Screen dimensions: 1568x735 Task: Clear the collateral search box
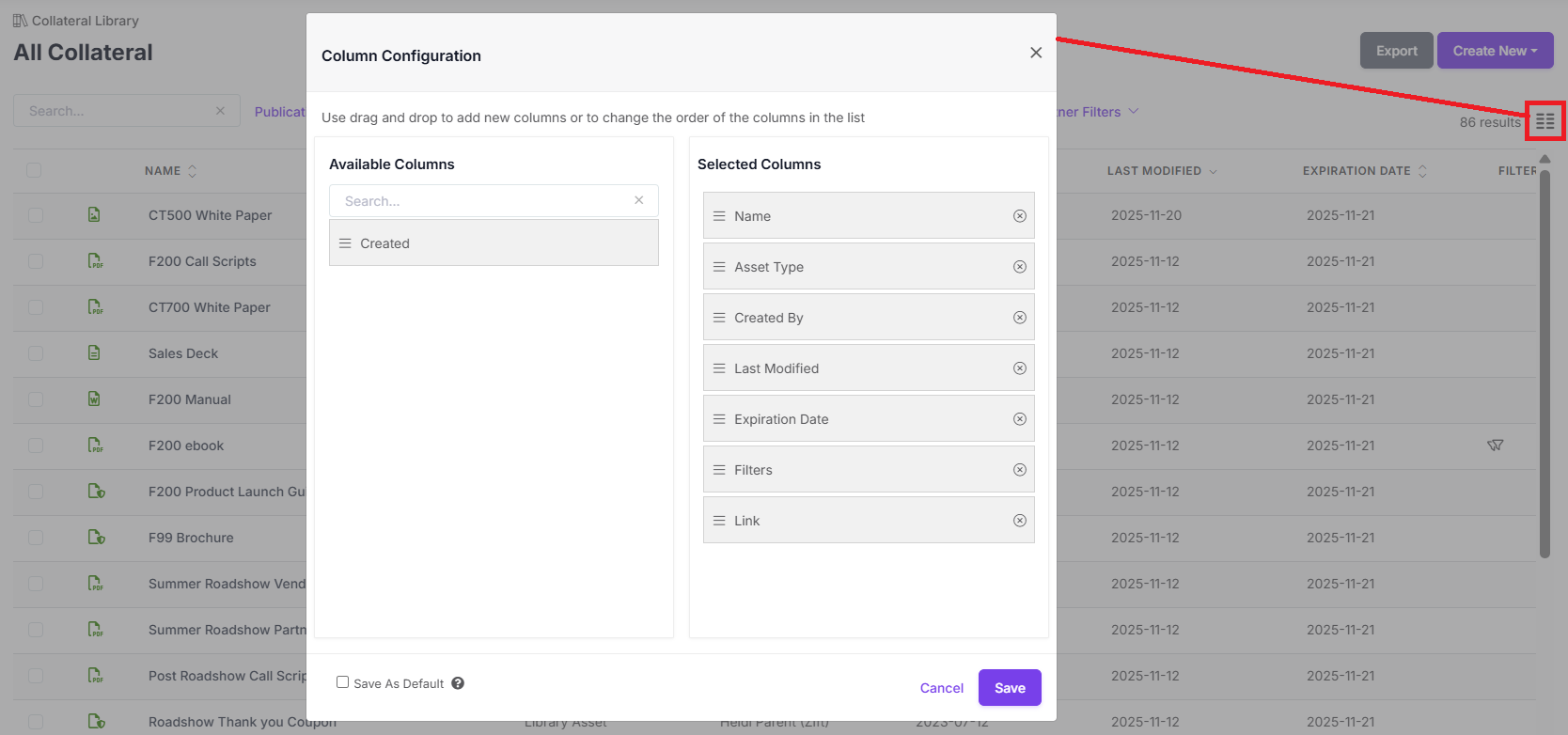click(220, 111)
